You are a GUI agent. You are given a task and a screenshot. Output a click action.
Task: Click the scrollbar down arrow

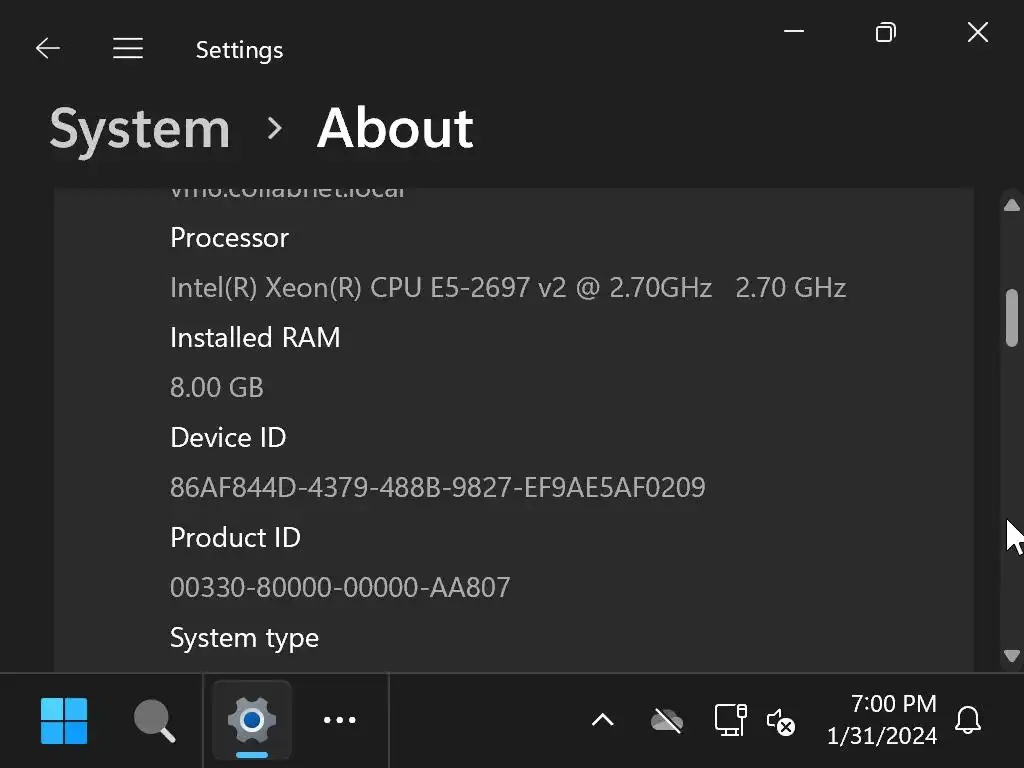(1011, 656)
